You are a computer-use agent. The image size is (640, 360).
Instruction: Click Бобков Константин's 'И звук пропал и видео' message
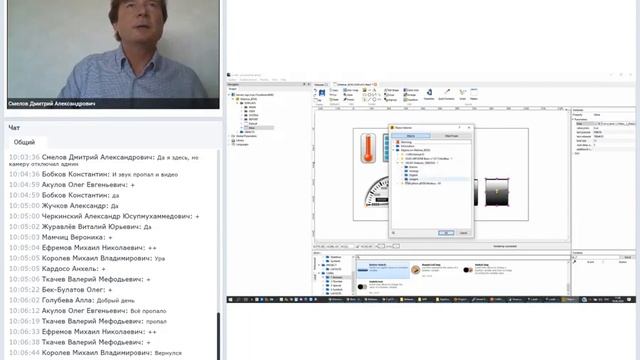93,174
